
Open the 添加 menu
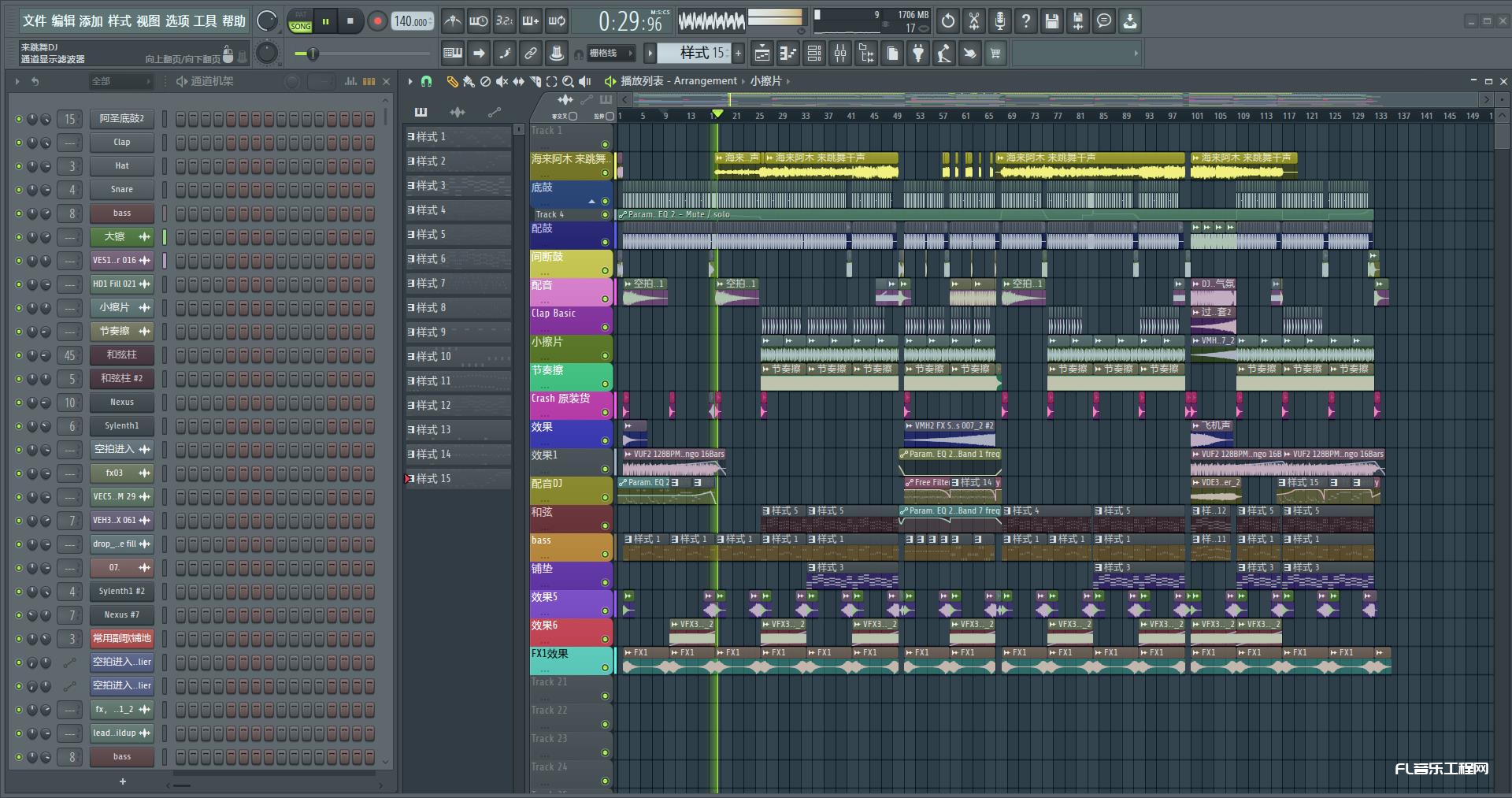(91, 21)
